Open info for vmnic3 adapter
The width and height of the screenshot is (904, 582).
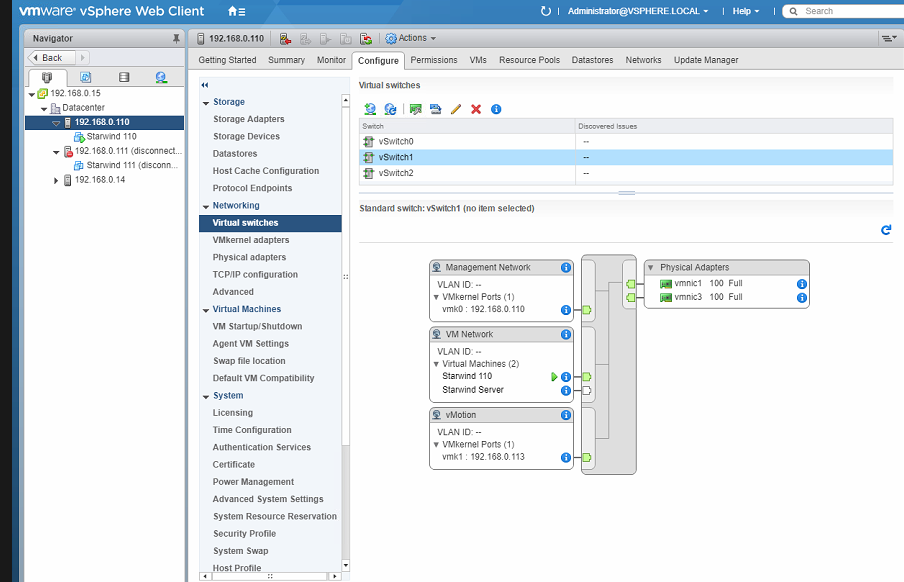[801, 298]
